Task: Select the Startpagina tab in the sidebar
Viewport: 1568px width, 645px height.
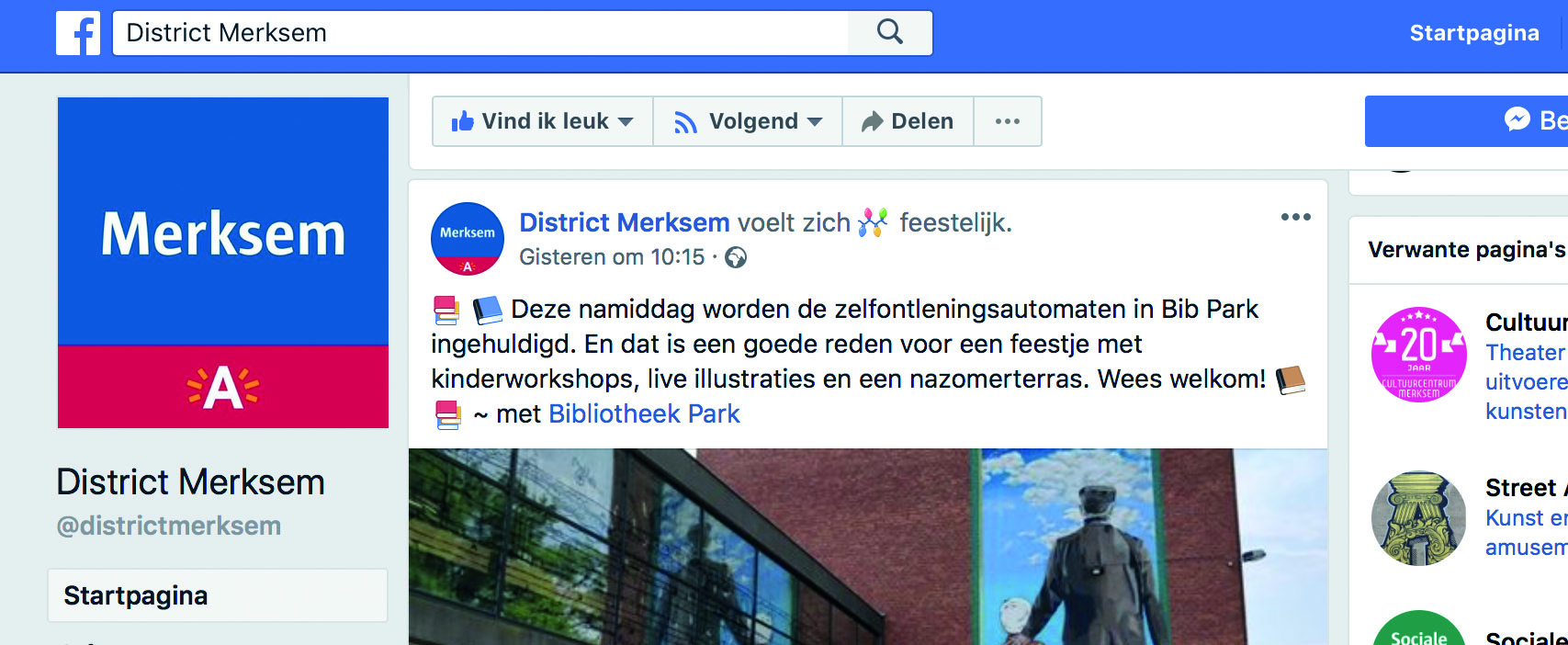Action: click(218, 595)
